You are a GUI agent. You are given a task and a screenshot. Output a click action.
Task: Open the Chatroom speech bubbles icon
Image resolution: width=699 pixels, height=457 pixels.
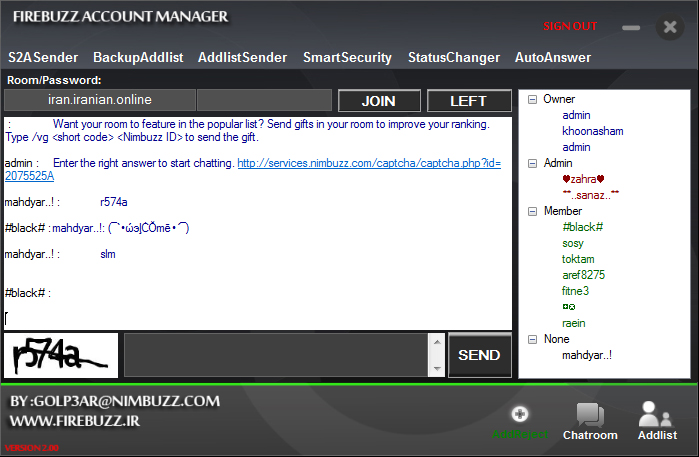(x=590, y=415)
